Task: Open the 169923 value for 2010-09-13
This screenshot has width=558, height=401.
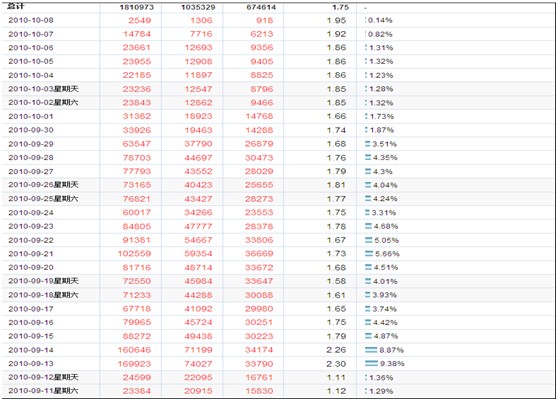Action: tap(134, 364)
